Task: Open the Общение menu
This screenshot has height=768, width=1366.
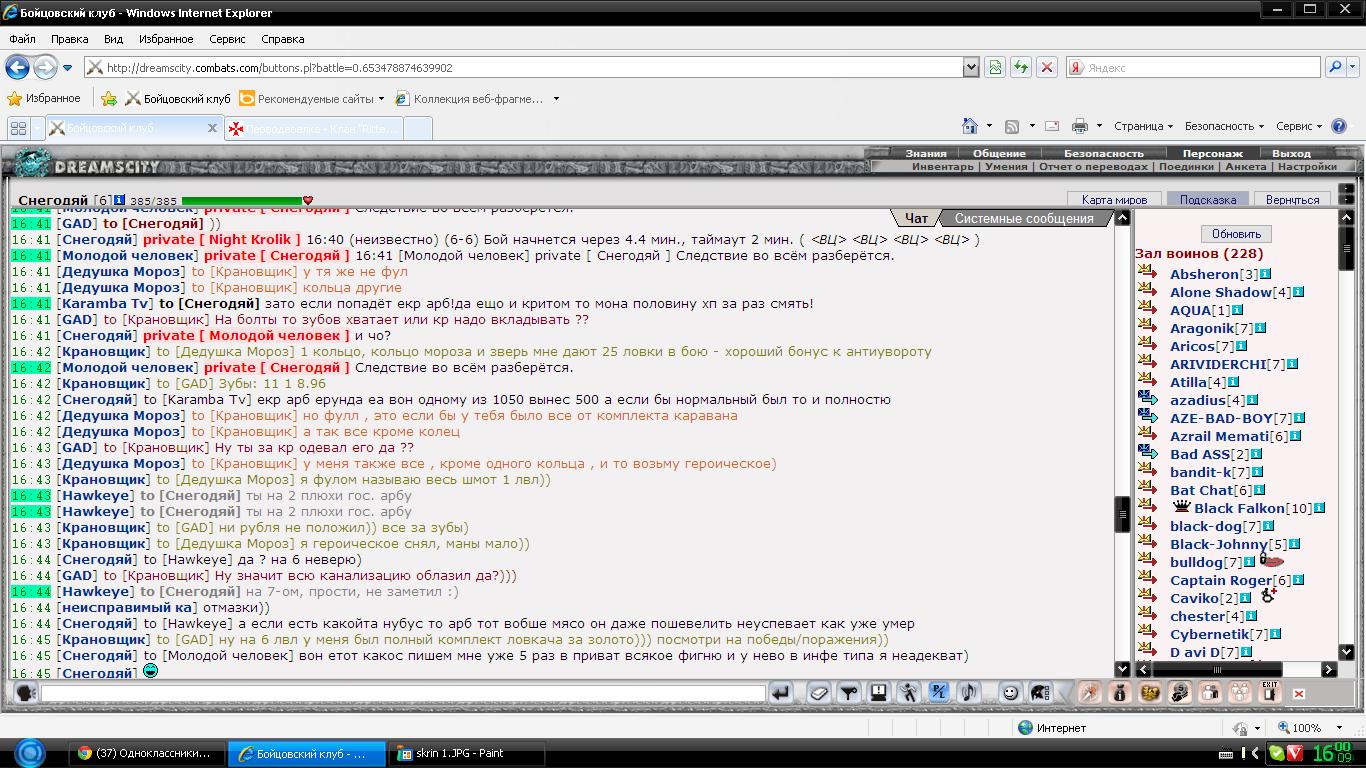Action: [x=999, y=153]
